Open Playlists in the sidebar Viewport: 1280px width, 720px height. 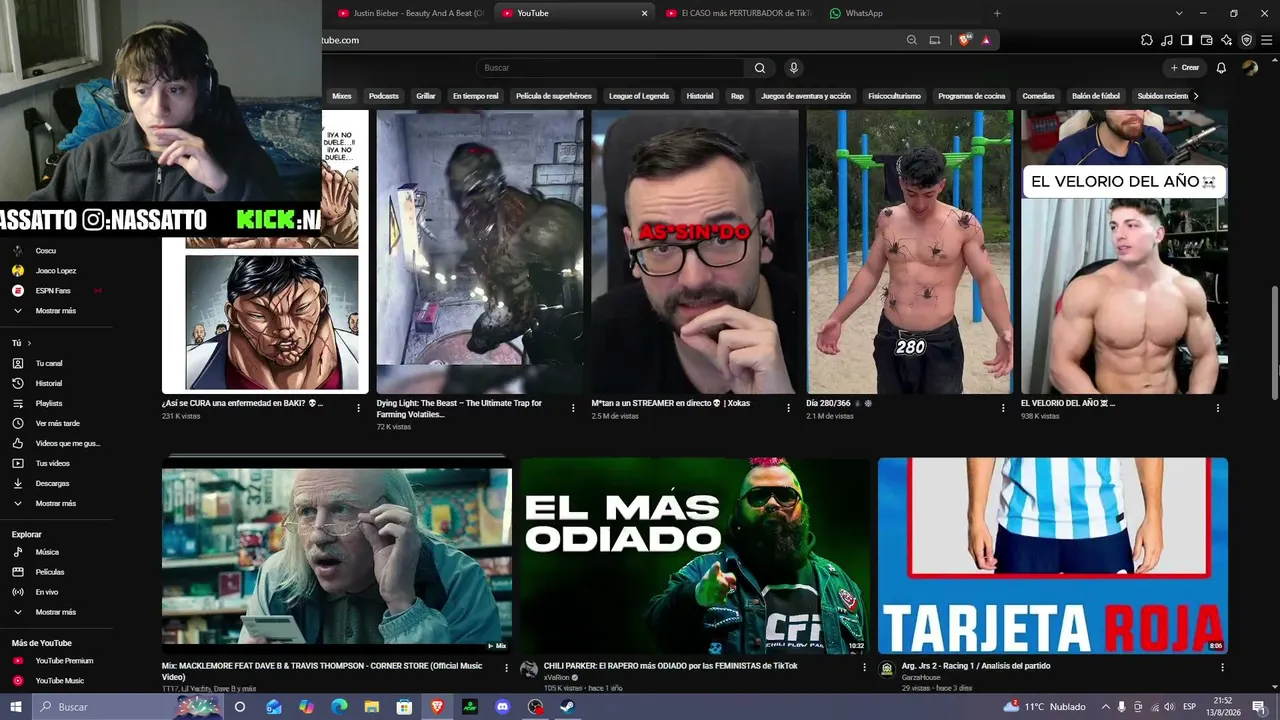(48, 403)
